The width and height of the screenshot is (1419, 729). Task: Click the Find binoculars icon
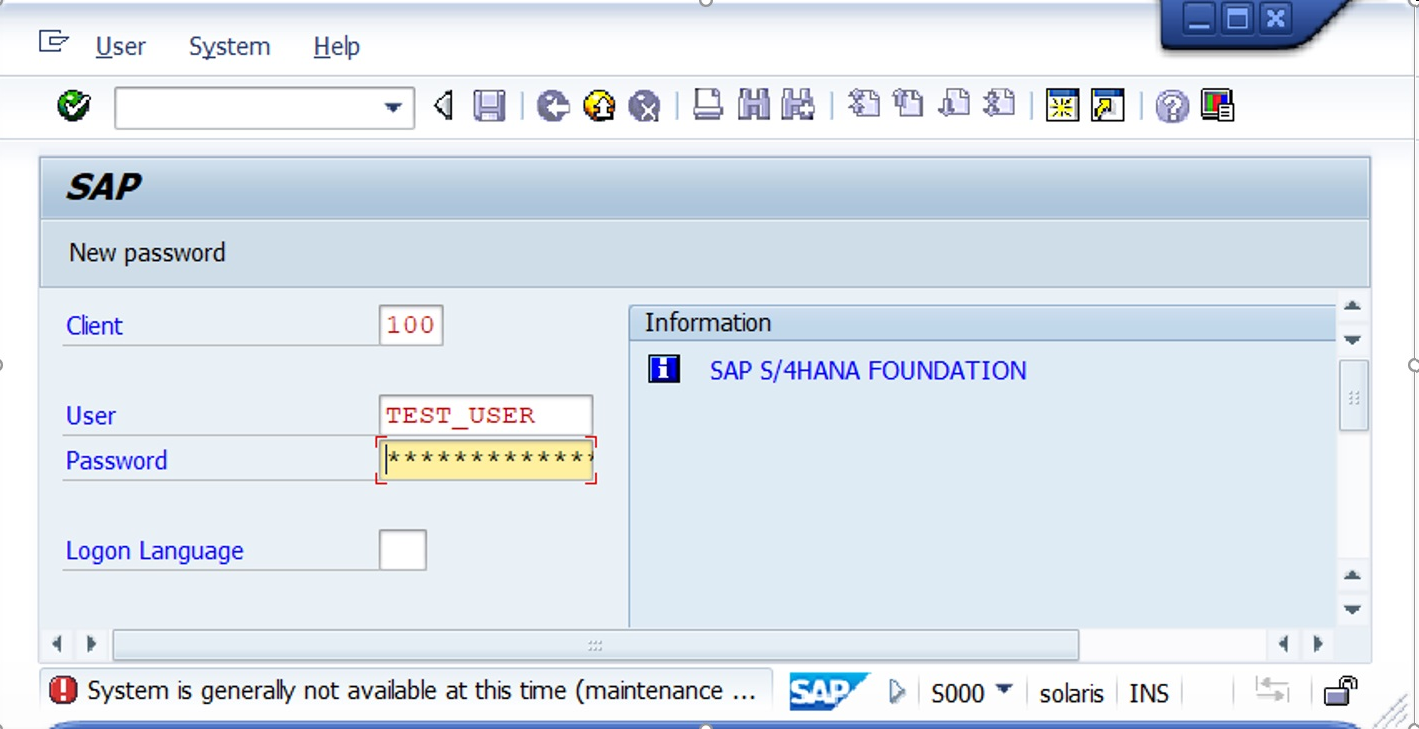[x=753, y=105]
